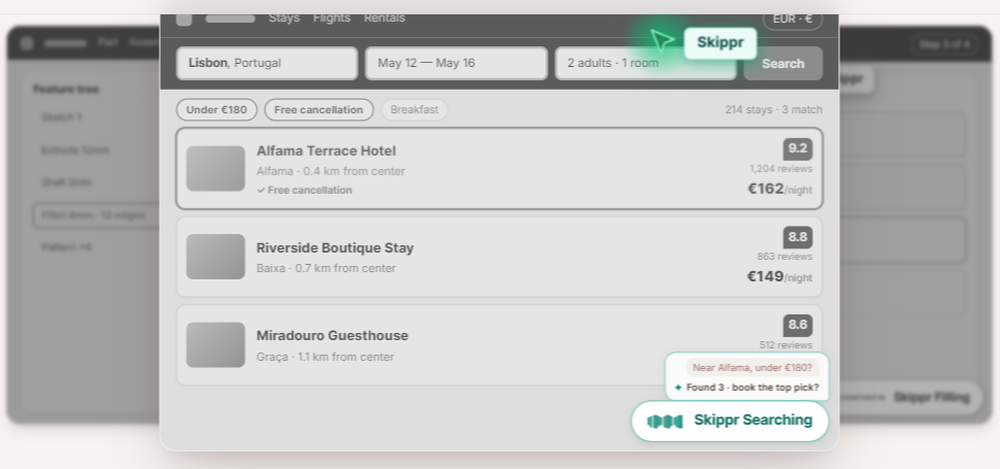Screen dimensions: 1000x469
Task: Switch to the Flights tab
Action: click(x=332, y=18)
